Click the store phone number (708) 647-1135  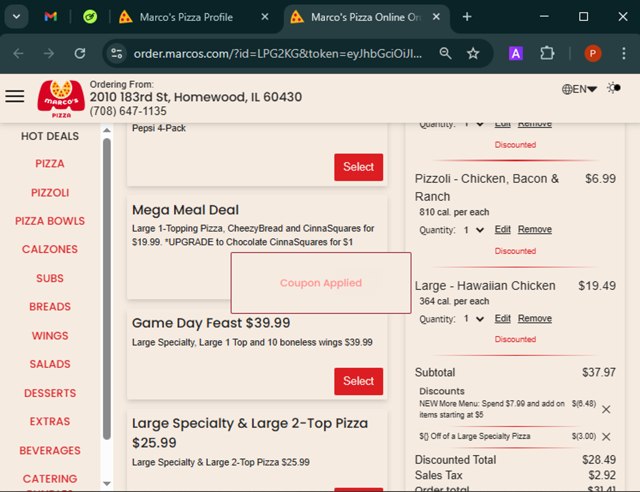(128, 111)
